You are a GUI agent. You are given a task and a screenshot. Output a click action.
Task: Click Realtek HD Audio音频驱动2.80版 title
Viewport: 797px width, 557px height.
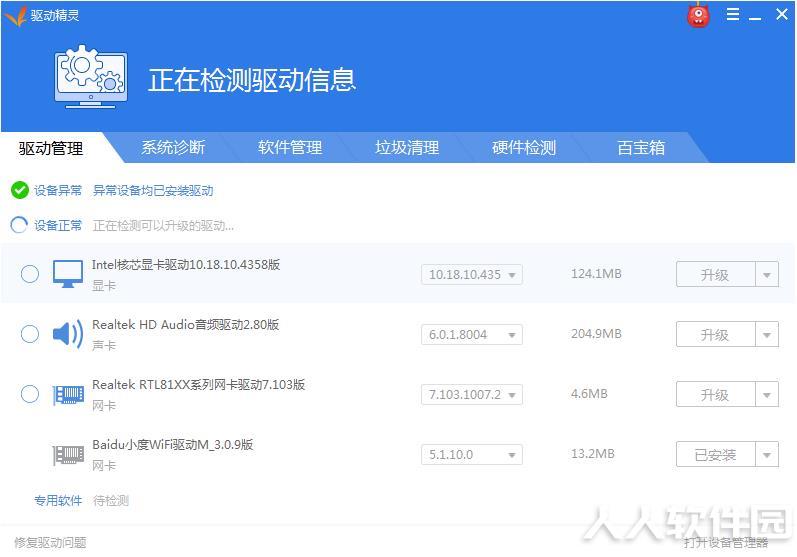186,325
